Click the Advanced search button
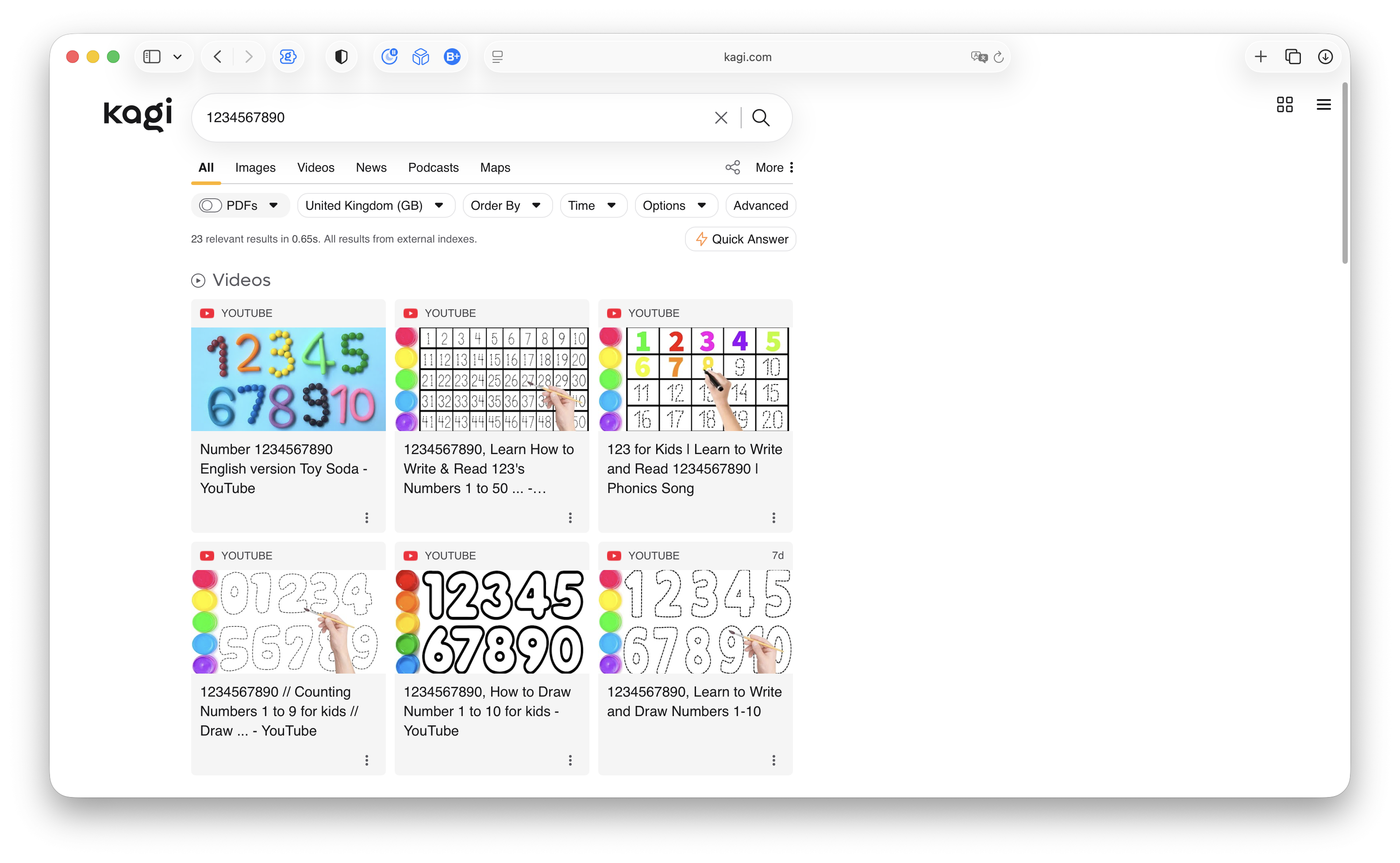The image size is (1400, 863). 760,205
